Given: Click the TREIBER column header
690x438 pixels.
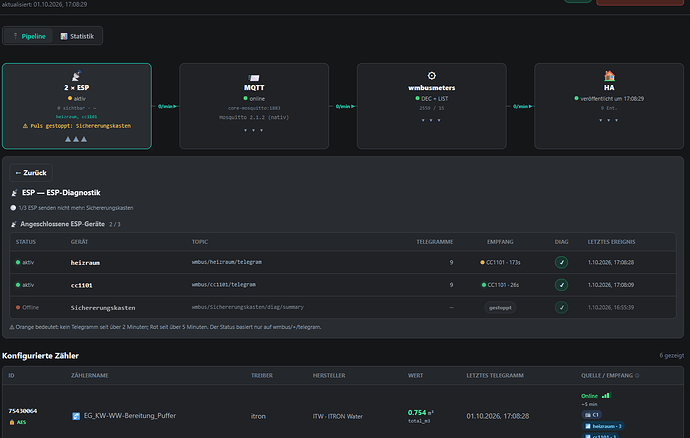Looking at the screenshot, I should tap(262, 375).
